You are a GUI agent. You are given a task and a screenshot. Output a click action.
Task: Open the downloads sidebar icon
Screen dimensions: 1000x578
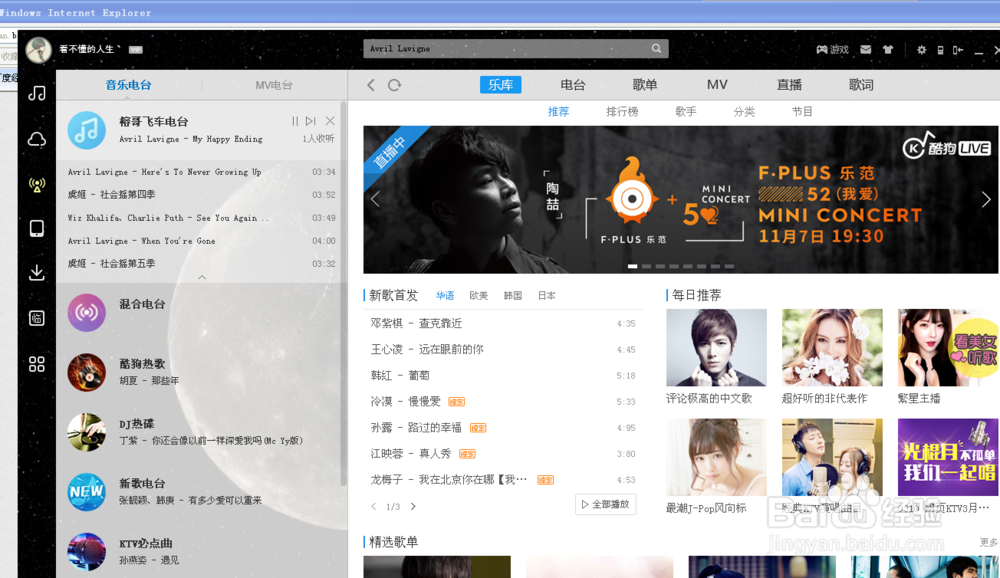(x=37, y=272)
